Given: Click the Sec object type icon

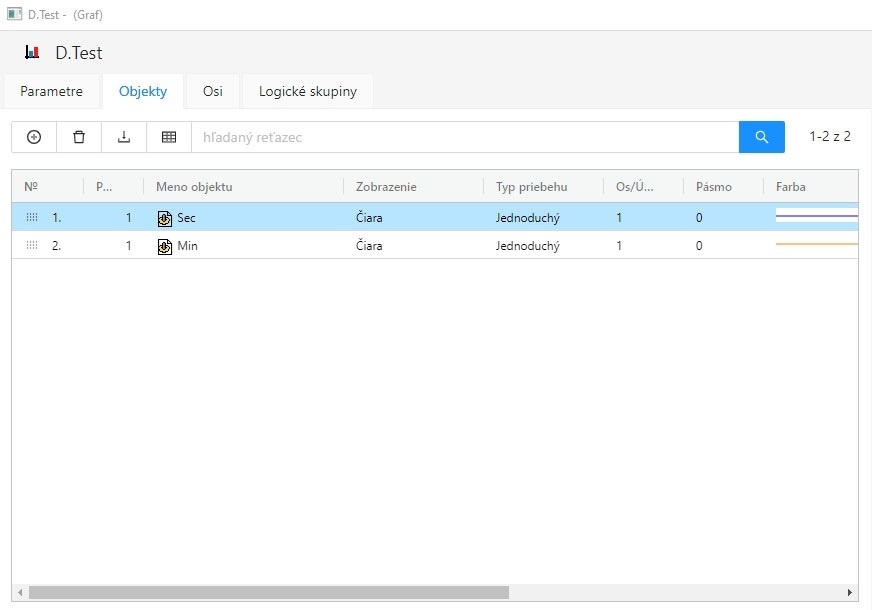Looking at the screenshot, I should (165, 218).
